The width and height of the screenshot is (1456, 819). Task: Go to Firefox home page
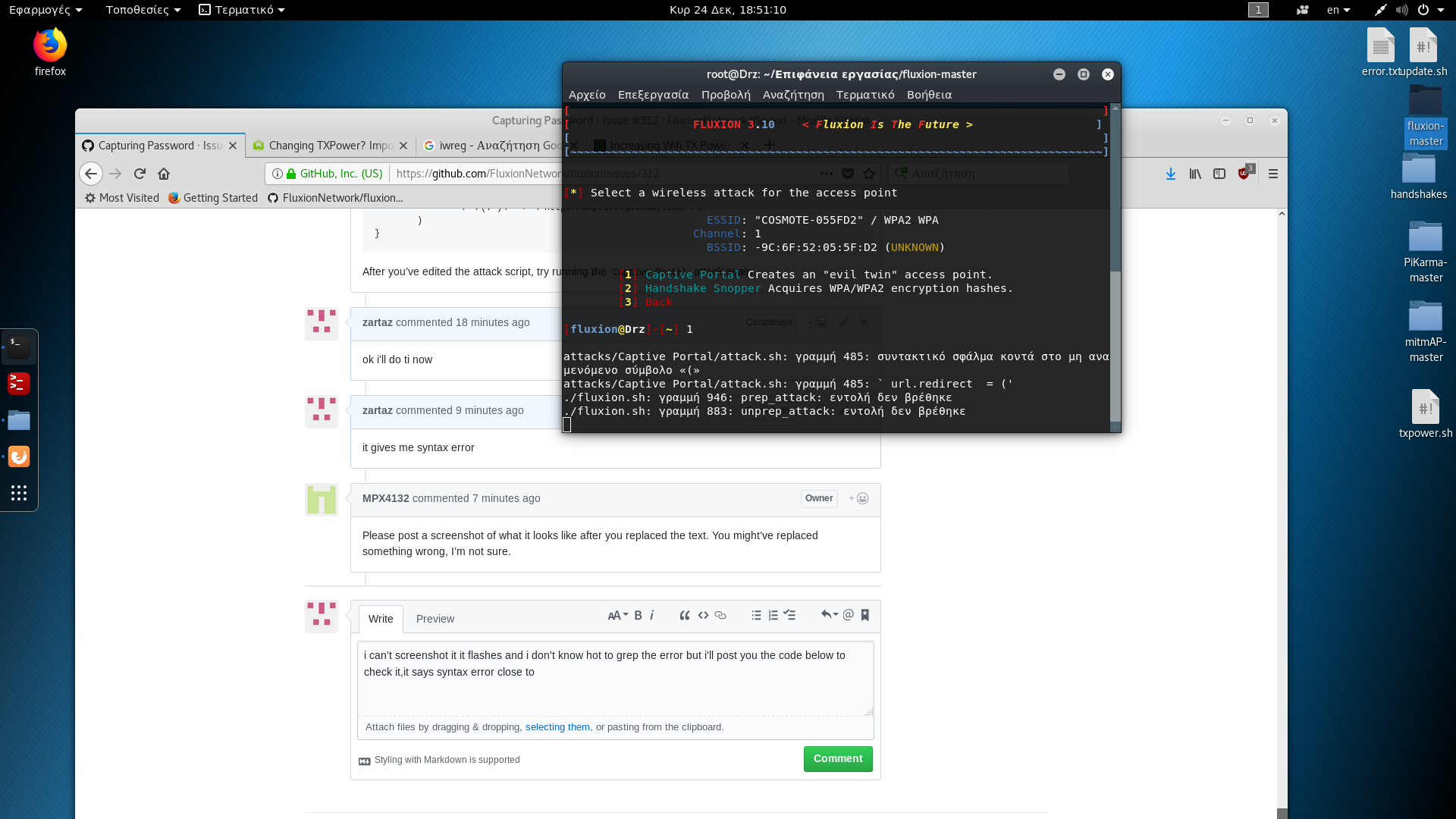pyautogui.click(x=164, y=174)
